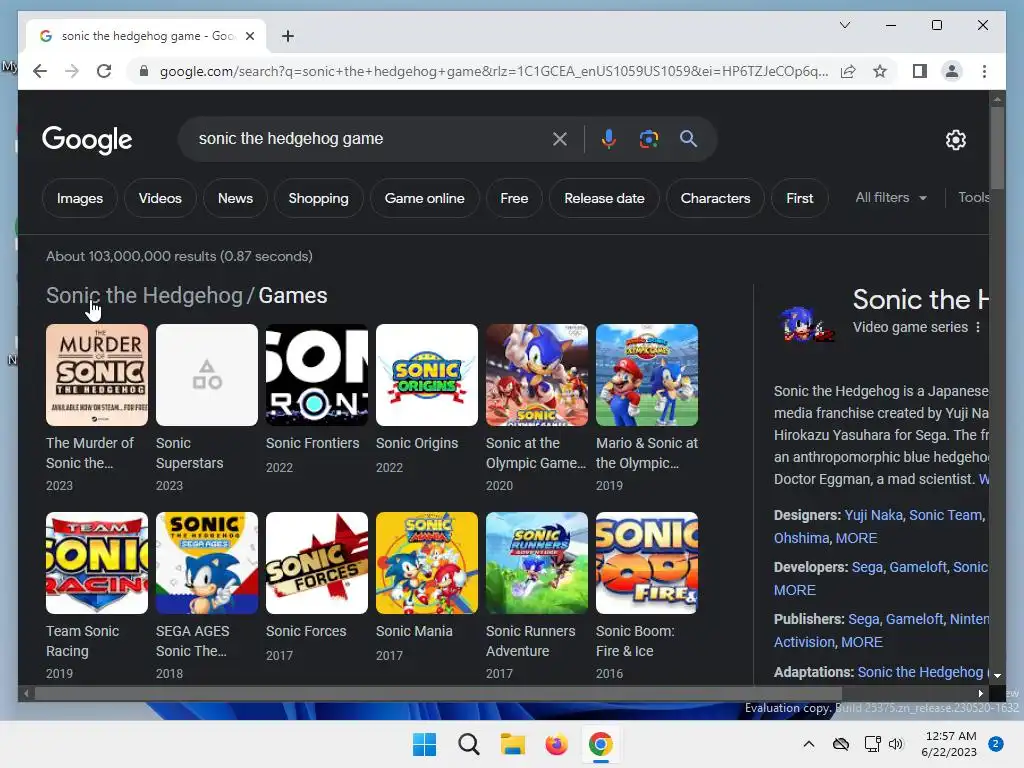
Task: Click the forward navigation arrow
Action: click(72, 71)
